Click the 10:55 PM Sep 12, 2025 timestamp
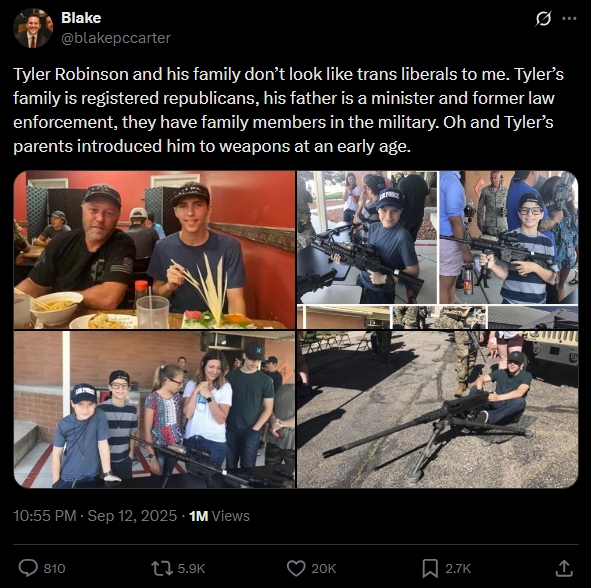This screenshot has width=591, height=588. click(x=95, y=516)
